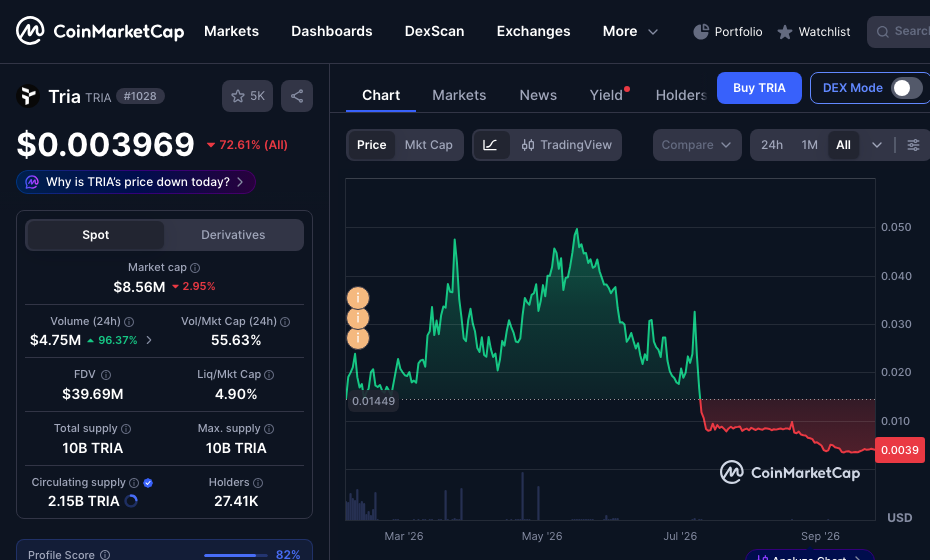The width and height of the screenshot is (930, 560).
Task: Click the Holders info icon
Action: pos(257,483)
